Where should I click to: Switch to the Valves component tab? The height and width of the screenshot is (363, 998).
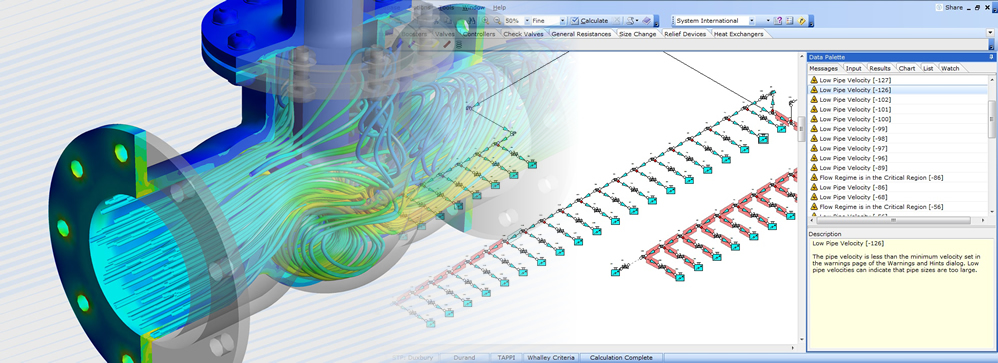(445, 34)
